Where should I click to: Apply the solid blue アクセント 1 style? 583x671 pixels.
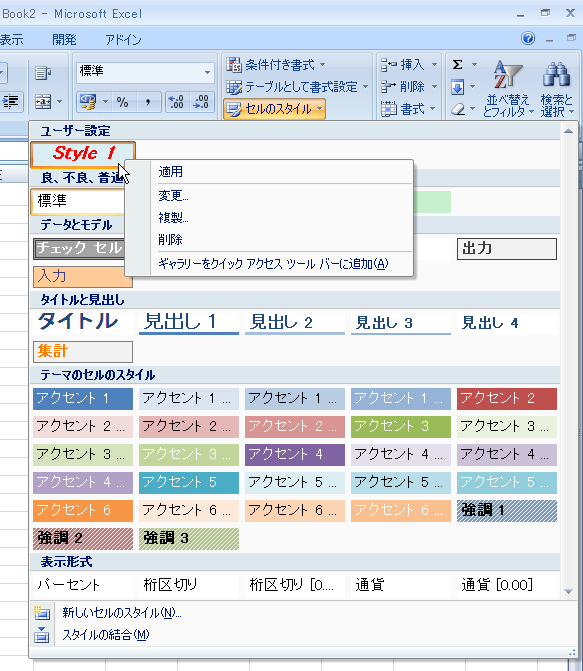(83, 398)
